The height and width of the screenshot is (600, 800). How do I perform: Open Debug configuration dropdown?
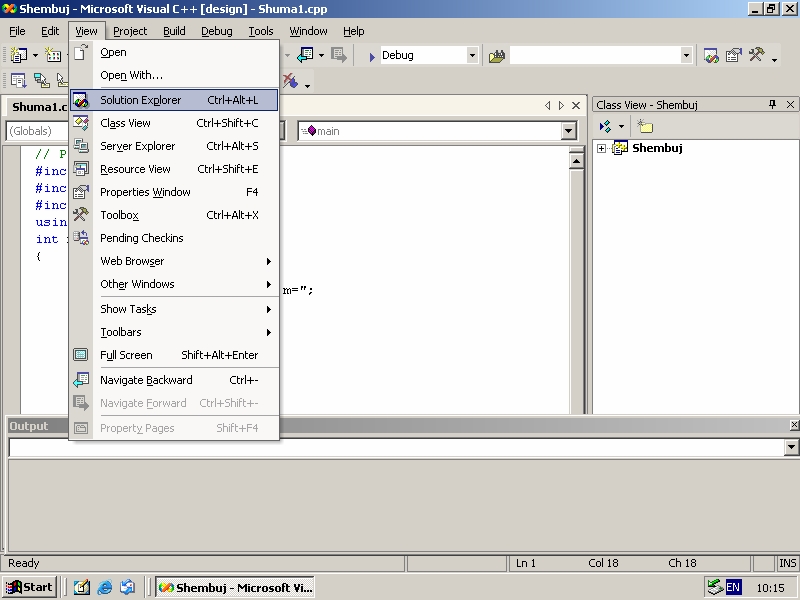point(472,55)
